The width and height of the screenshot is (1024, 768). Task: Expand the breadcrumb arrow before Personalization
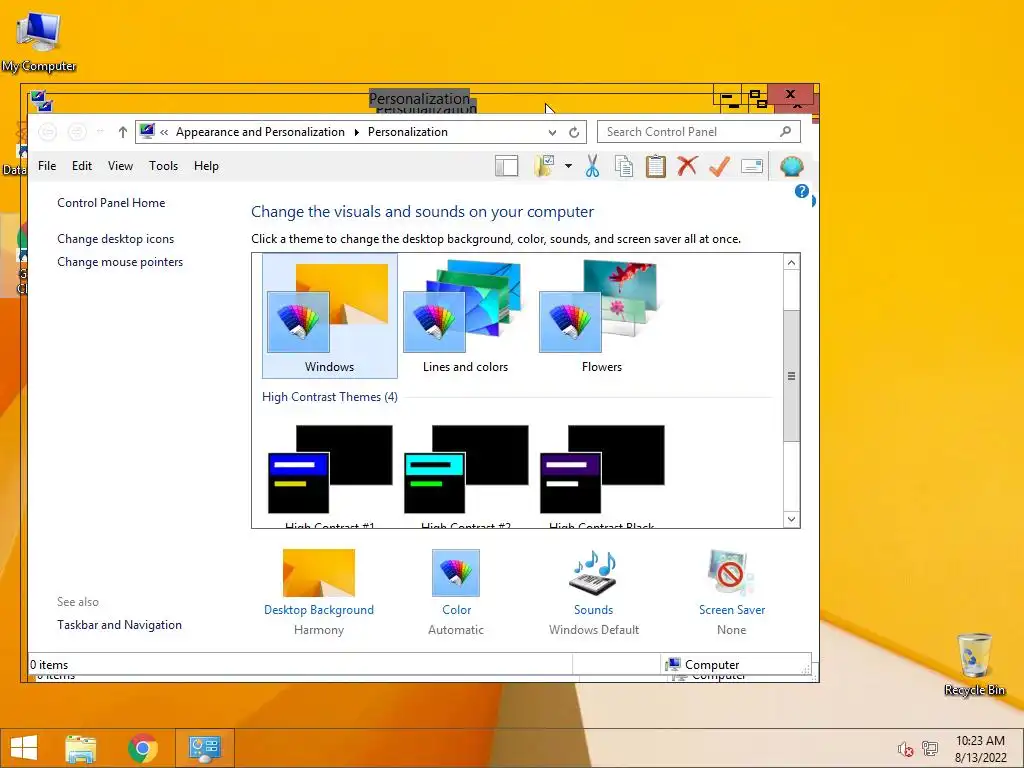357,132
